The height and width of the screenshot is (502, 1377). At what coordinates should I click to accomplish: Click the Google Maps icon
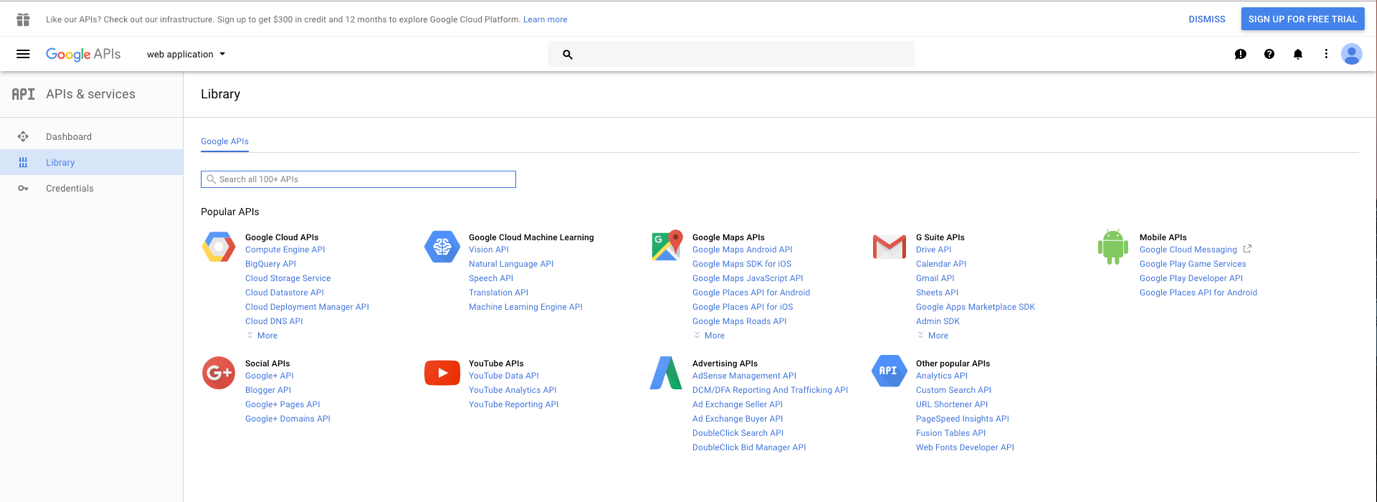(x=666, y=246)
